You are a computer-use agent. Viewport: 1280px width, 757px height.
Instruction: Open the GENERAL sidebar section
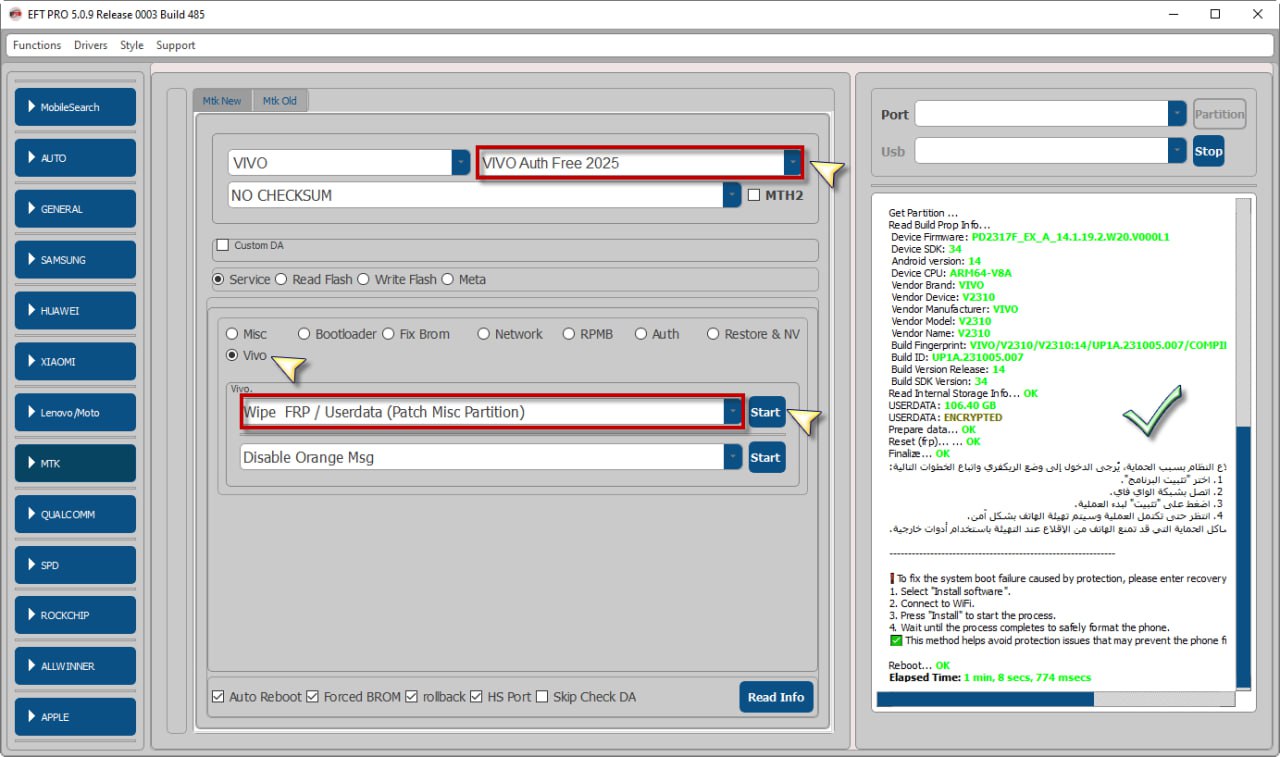click(x=75, y=209)
